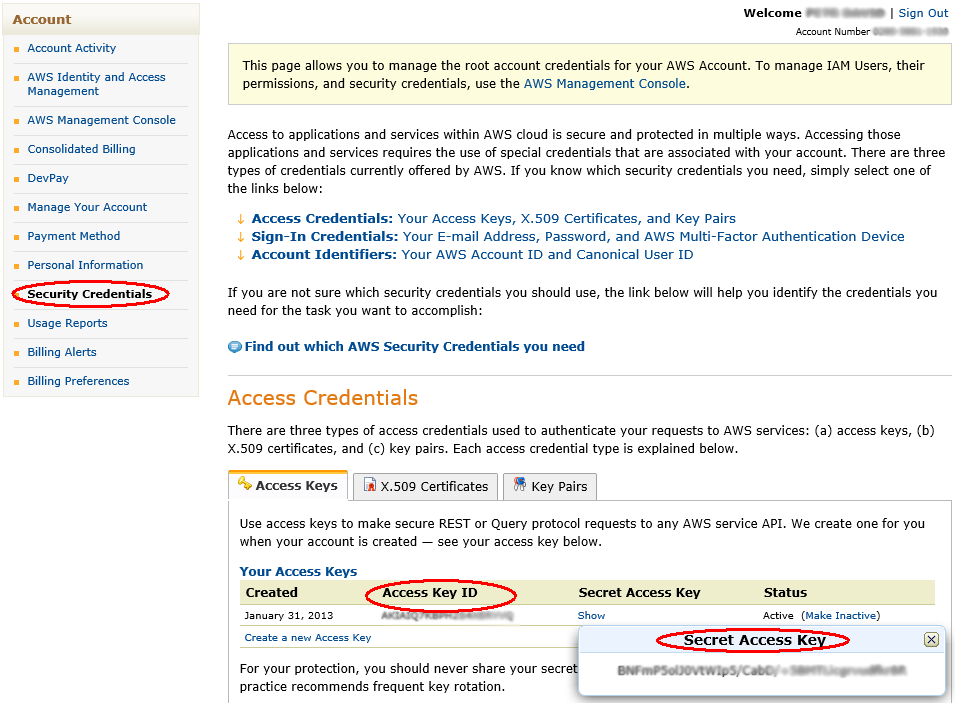
Task: Sign Out of the account
Action: coord(923,13)
